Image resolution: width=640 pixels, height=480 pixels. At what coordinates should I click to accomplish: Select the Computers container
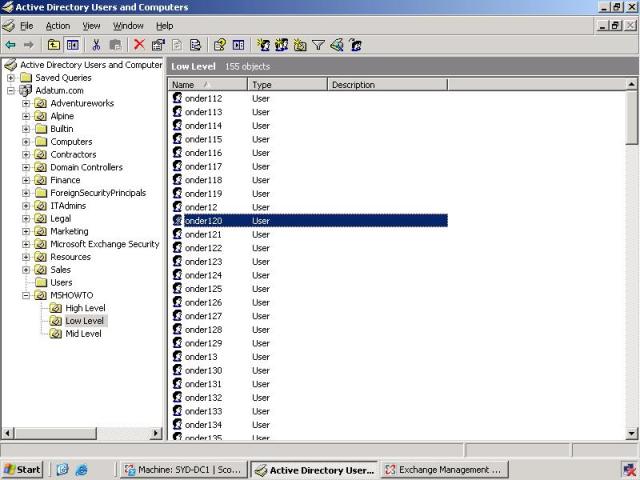71,142
